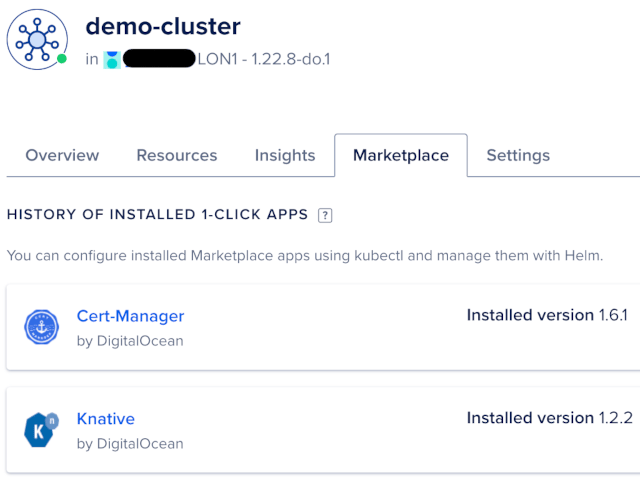Open the Knative app link
Image resolution: width=640 pixels, height=478 pixels.
click(x=106, y=419)
